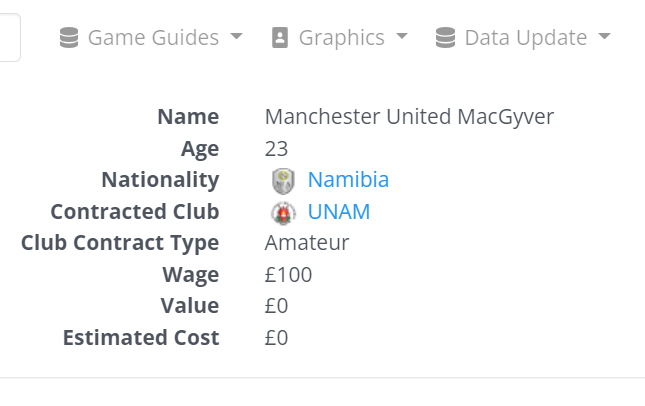Open the UNAM club link

tap(339, 212)
